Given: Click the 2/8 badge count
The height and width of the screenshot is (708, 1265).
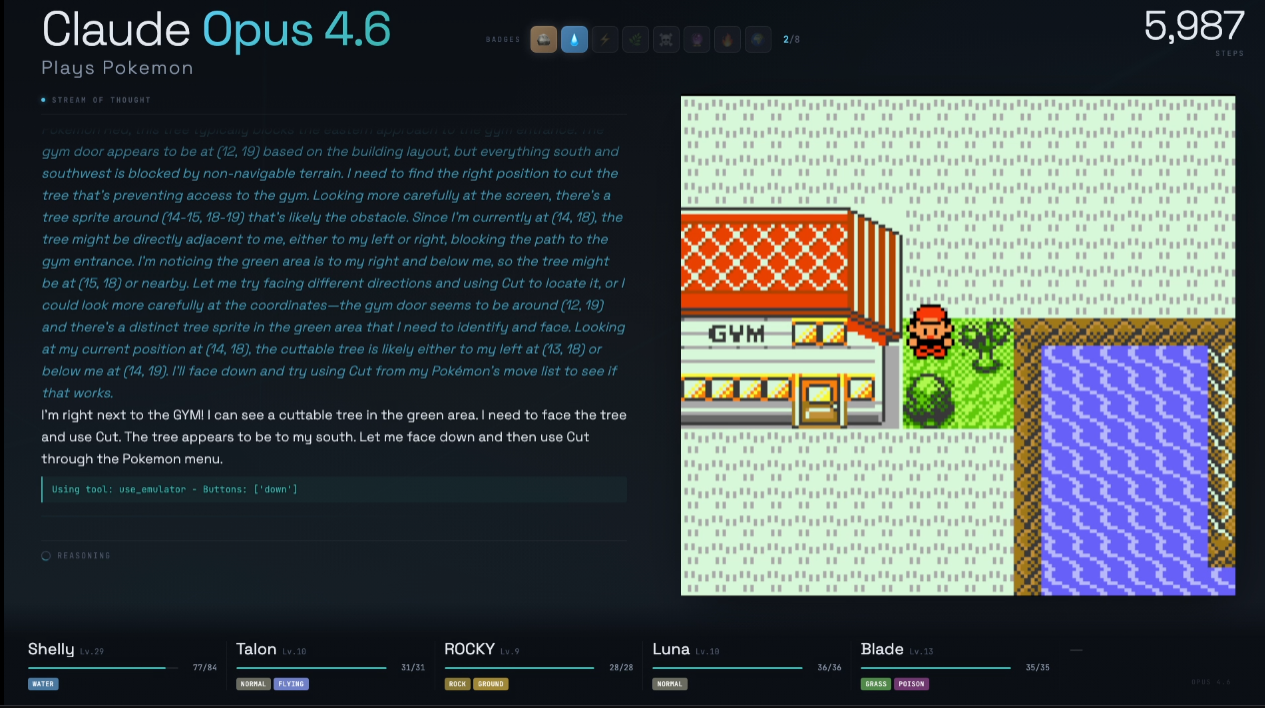Looking at the screenshot, I should (791, 40).
